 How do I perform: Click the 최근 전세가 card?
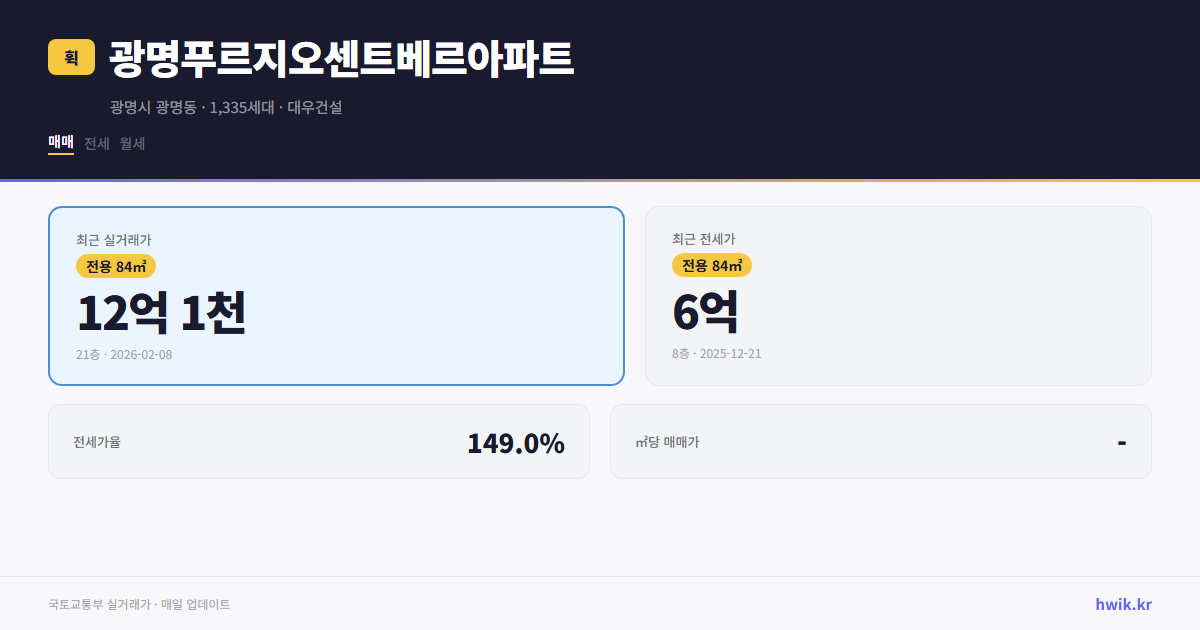898,295
